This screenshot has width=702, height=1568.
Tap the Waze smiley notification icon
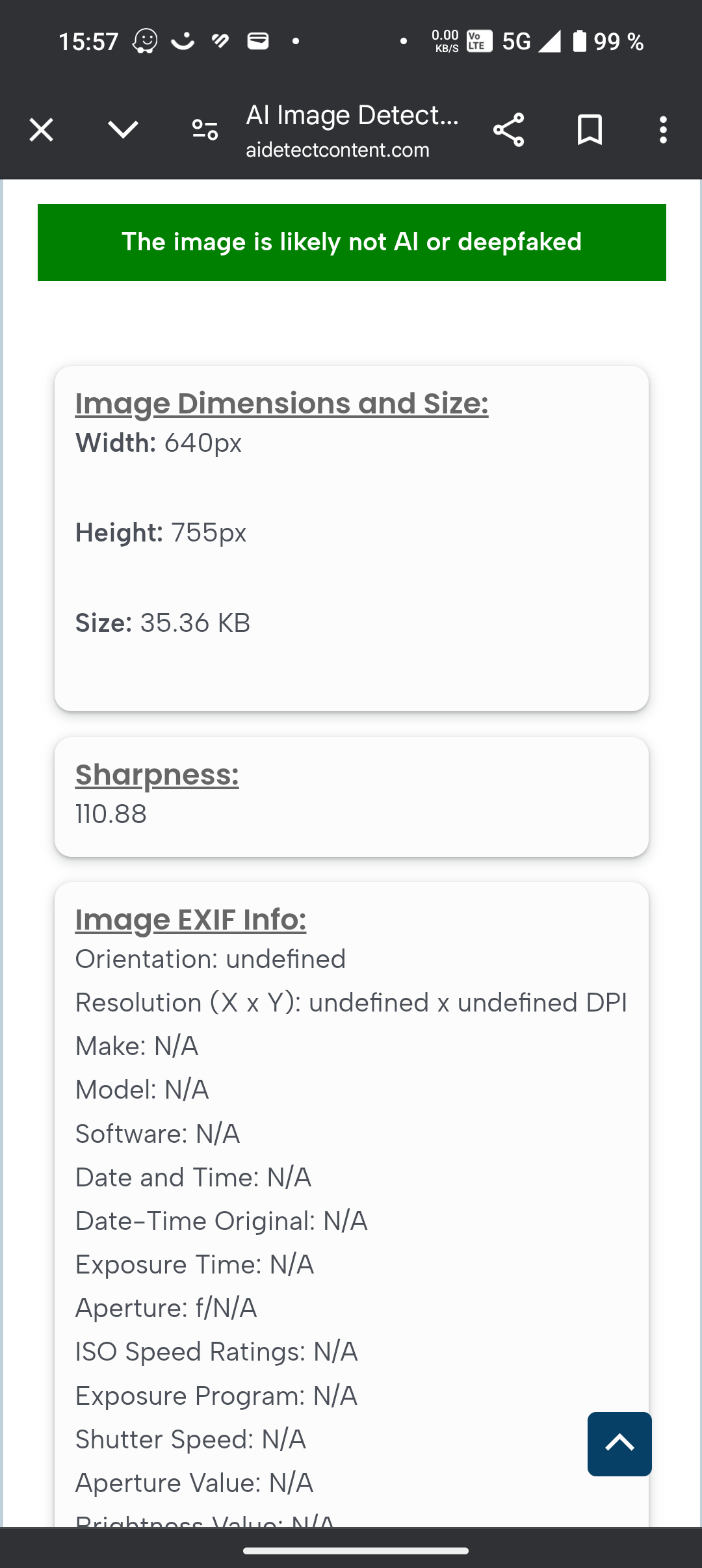coord(145,41)
